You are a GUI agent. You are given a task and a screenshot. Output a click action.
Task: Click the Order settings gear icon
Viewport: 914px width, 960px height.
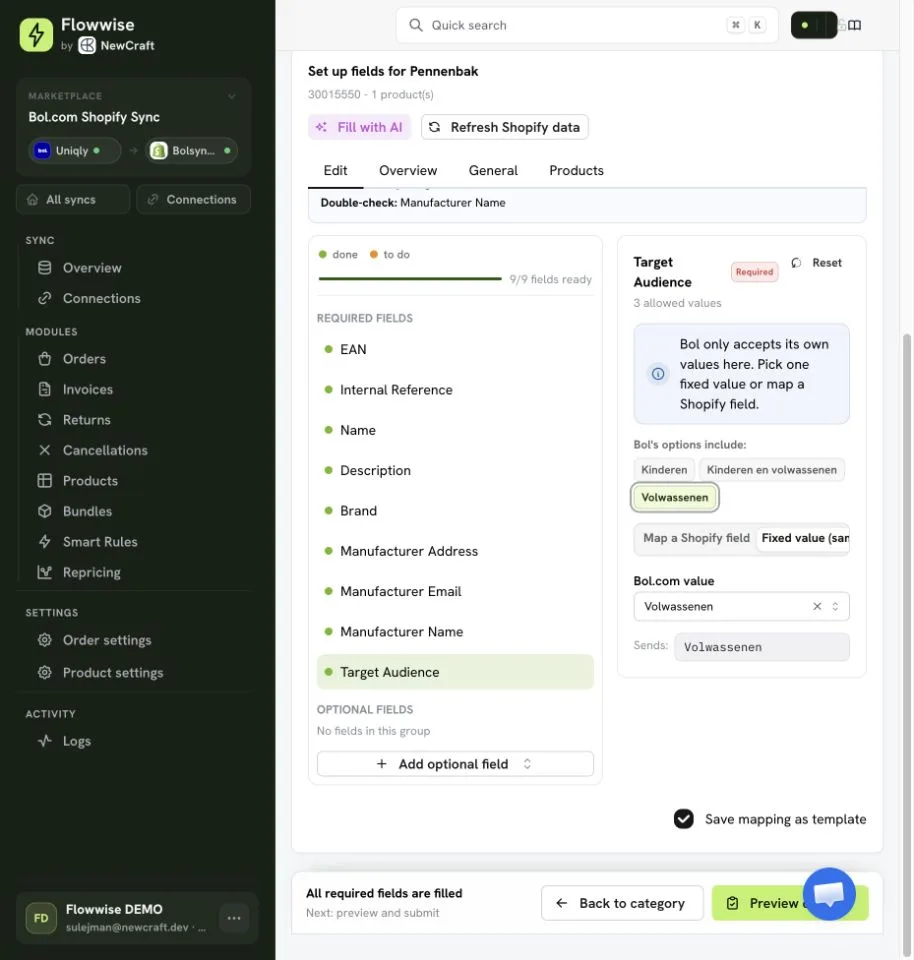(45, 640)
